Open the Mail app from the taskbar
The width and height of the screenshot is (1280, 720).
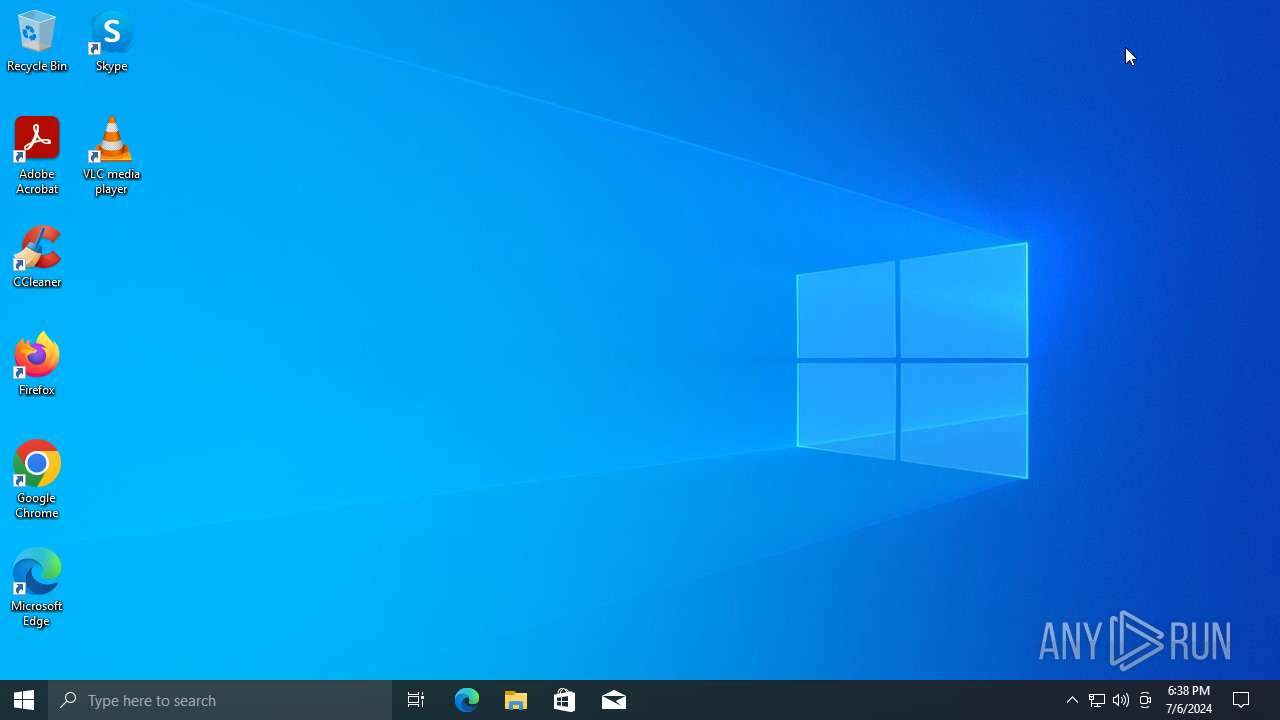point(614,700)
